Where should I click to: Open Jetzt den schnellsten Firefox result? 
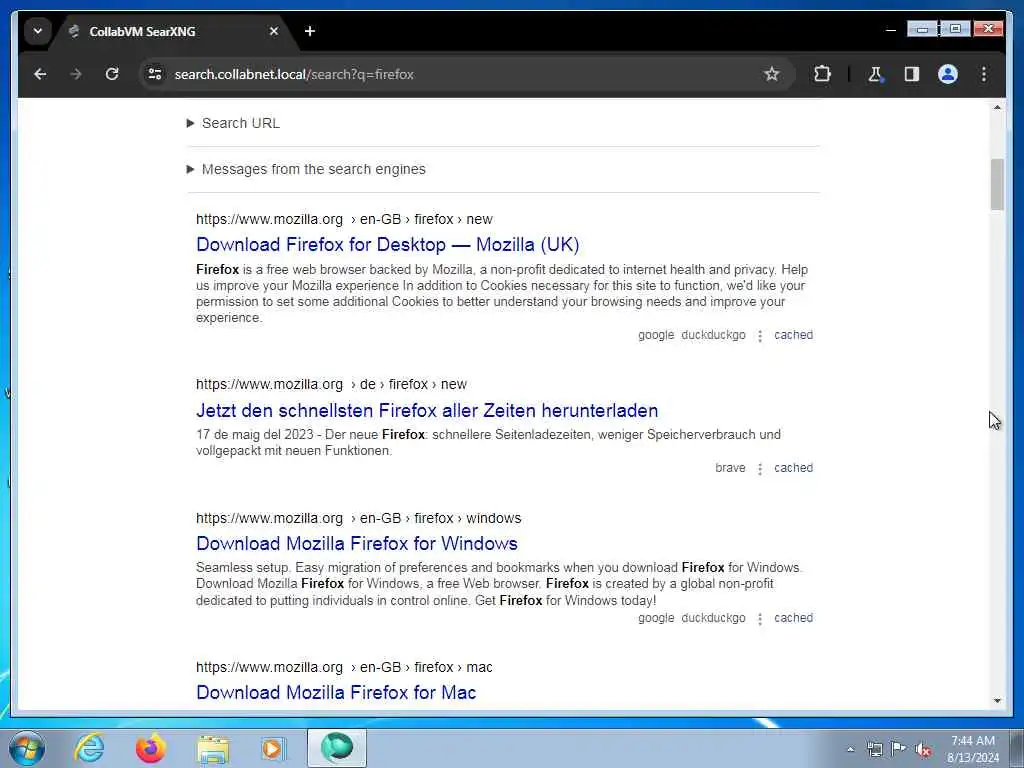pos(427,410)
